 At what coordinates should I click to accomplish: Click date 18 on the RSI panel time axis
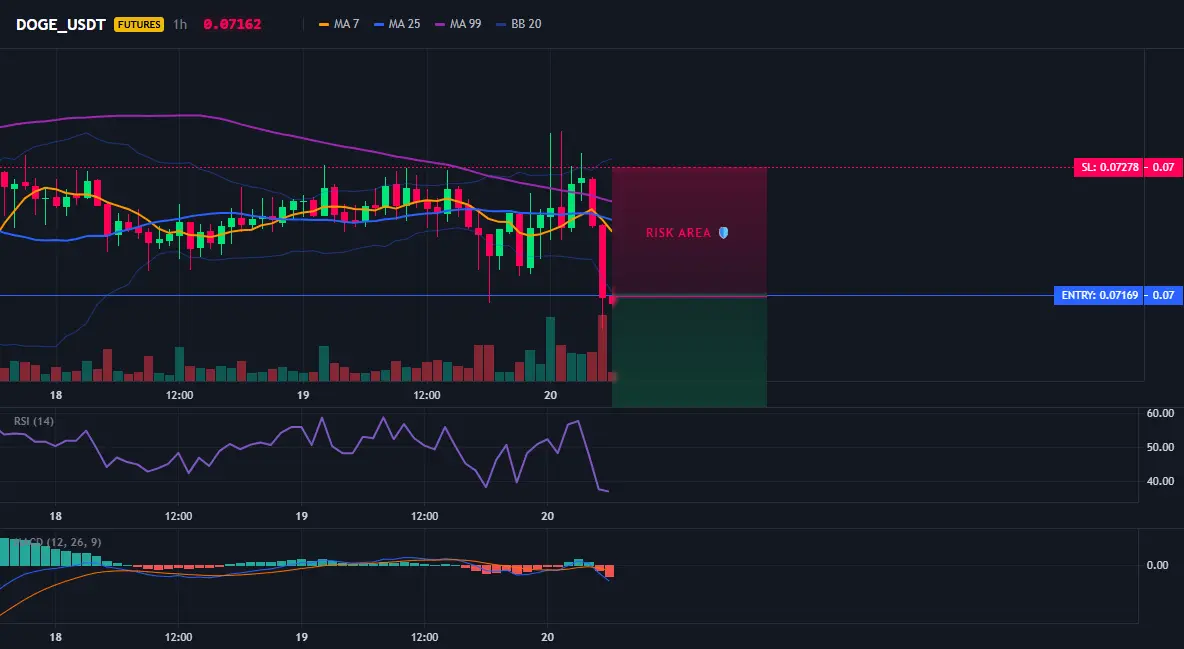55,516
